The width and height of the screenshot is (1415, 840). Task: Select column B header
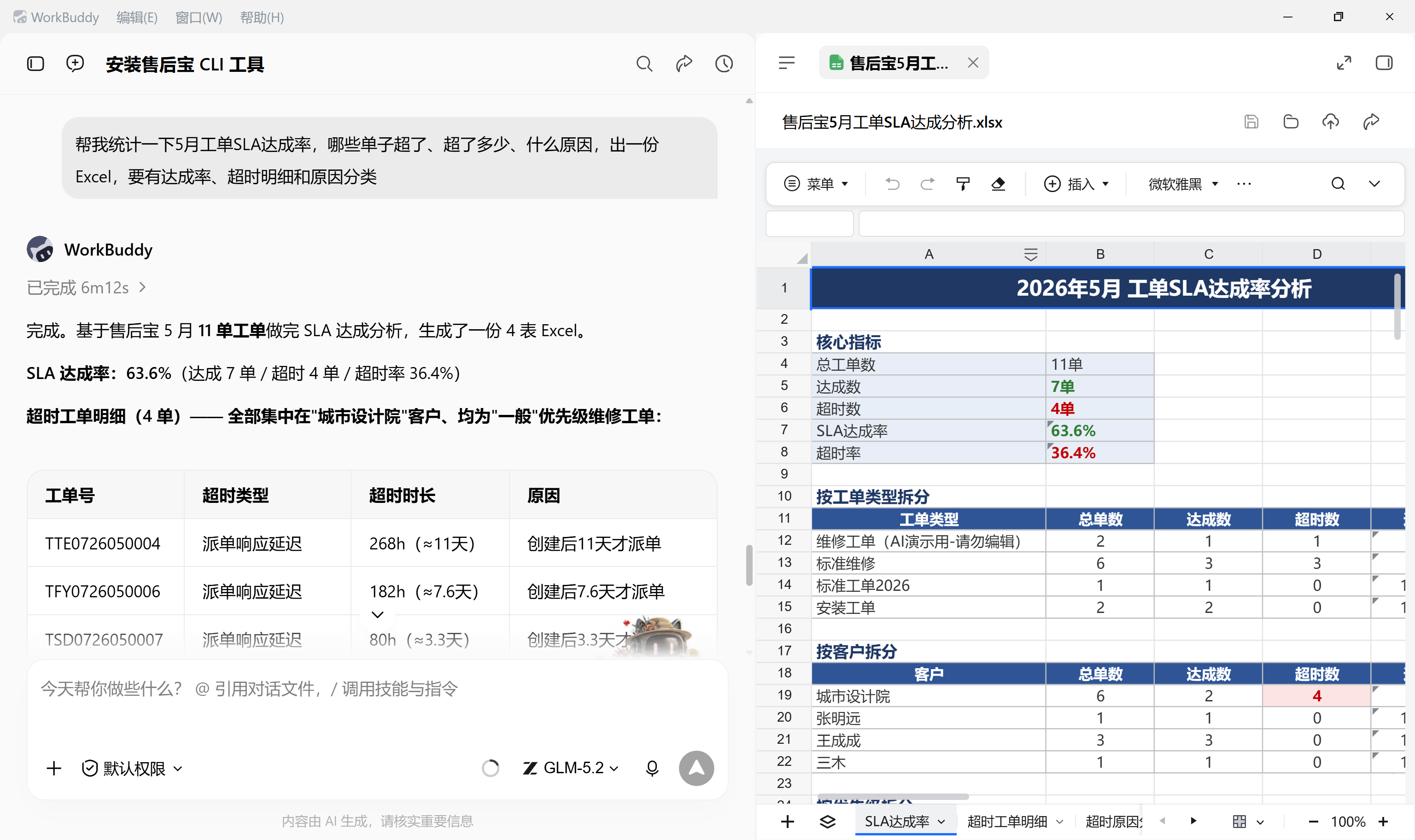1100,254
